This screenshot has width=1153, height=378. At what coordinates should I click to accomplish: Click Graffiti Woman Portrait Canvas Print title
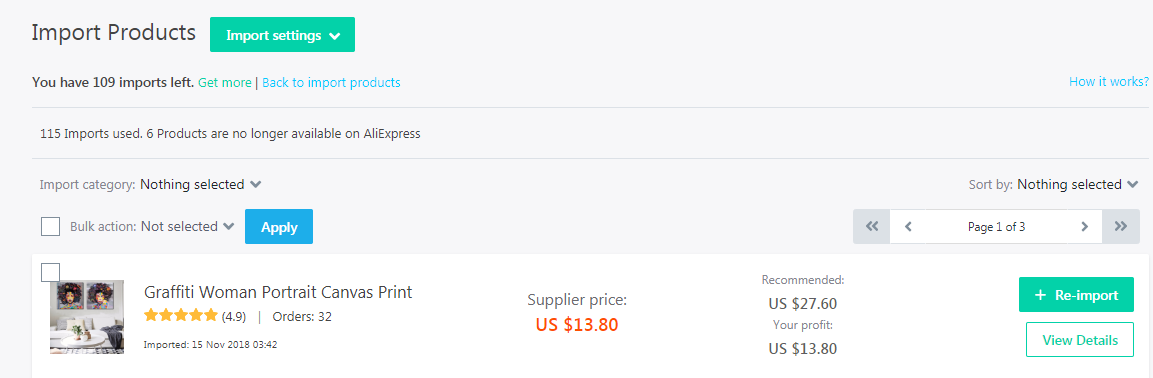(278, 292)
